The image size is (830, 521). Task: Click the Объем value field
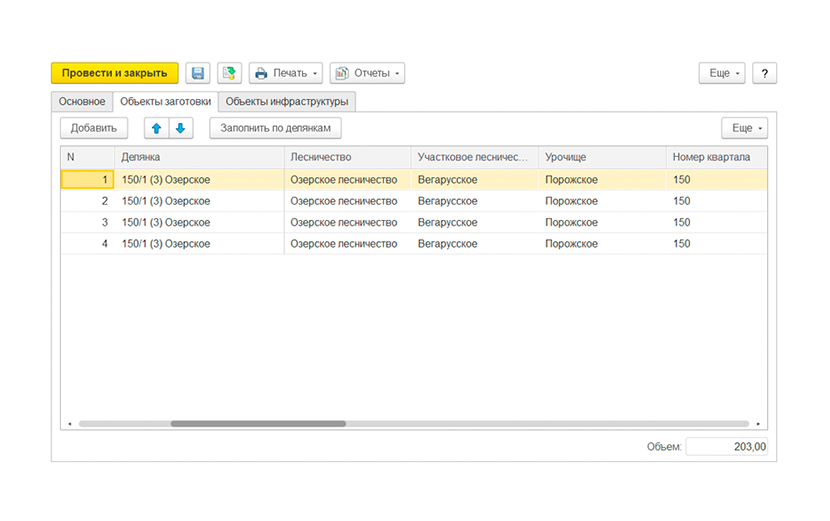(x=726, y=447)
